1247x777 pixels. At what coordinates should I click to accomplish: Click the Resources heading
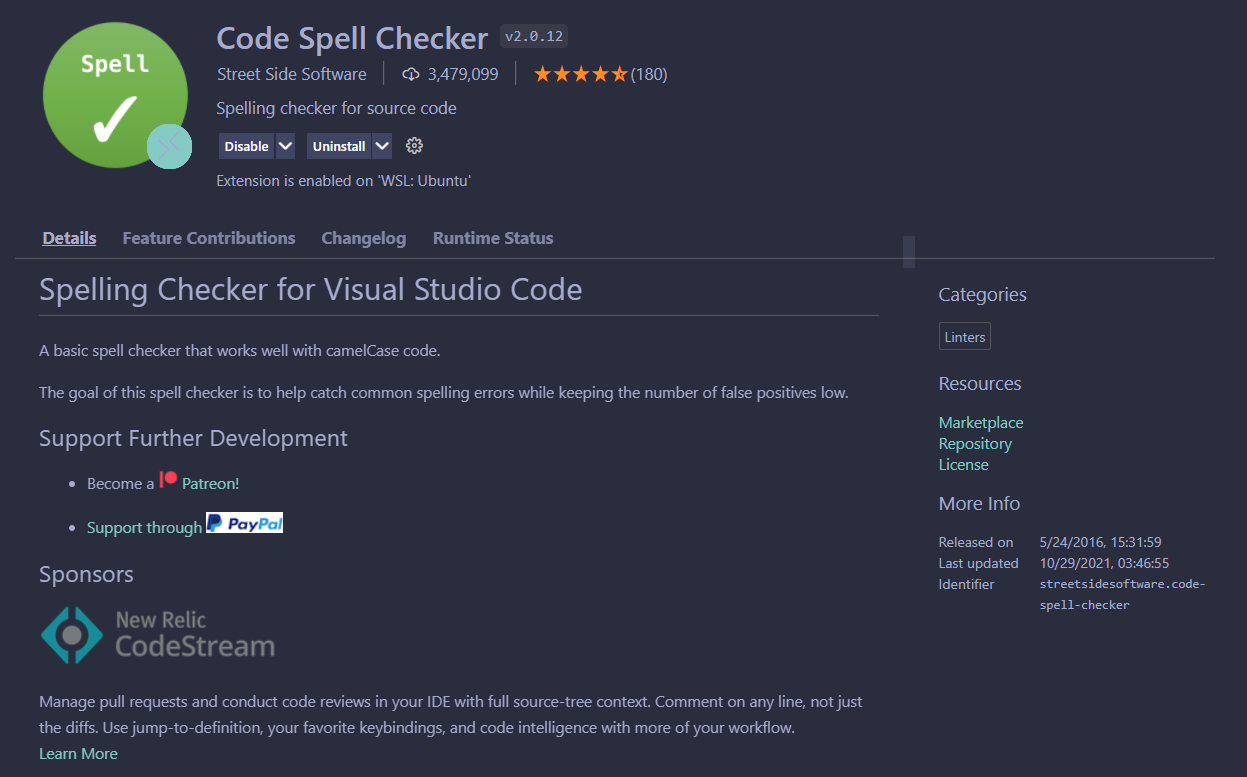pos(980,383)
